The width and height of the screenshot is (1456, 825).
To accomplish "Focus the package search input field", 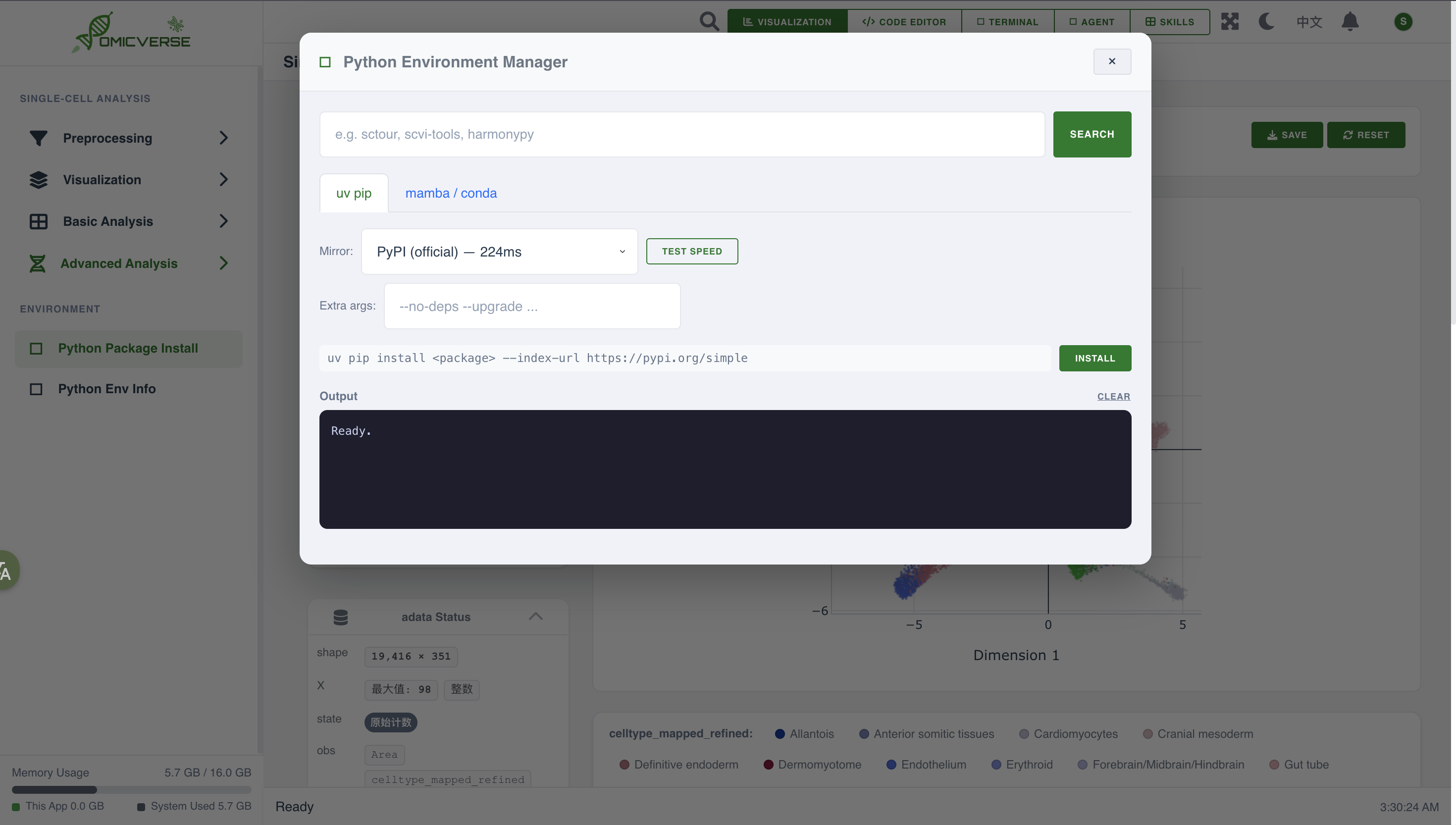I will coord(681,134).
